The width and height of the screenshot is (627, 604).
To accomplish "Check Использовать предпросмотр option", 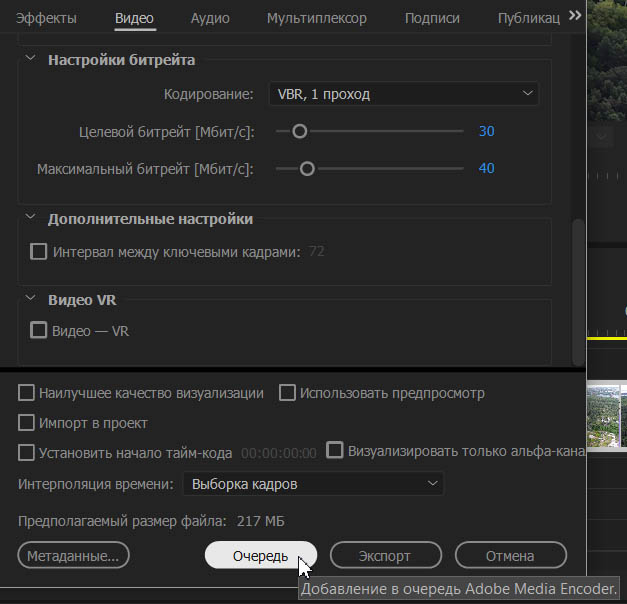I will (287, 393).
